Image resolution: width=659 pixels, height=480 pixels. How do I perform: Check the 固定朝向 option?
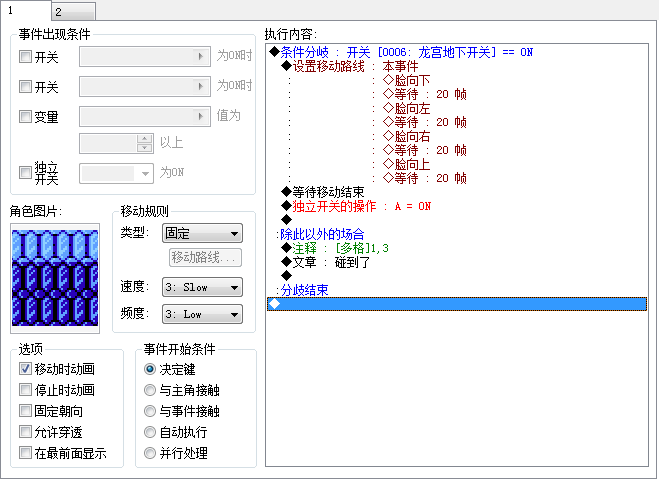point(25,411)
